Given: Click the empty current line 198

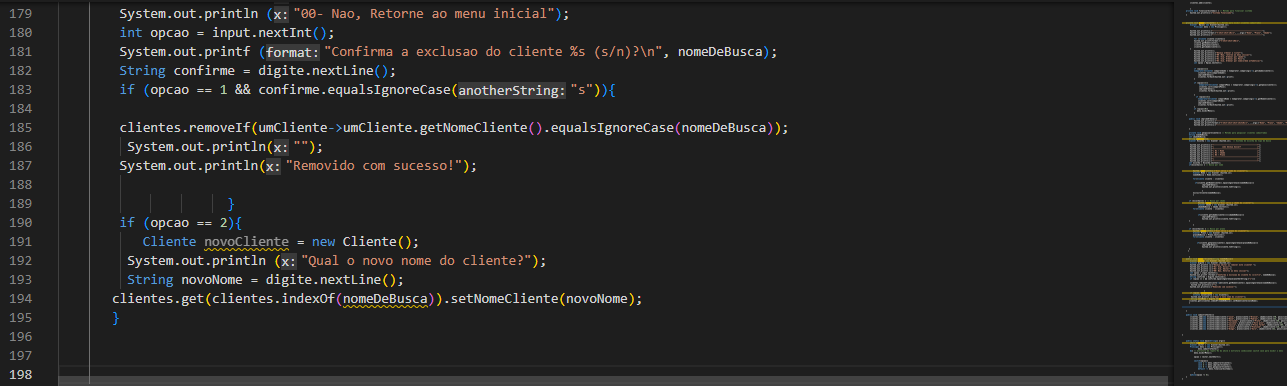Looking at the screenshot, I should (x=613, y=375).
